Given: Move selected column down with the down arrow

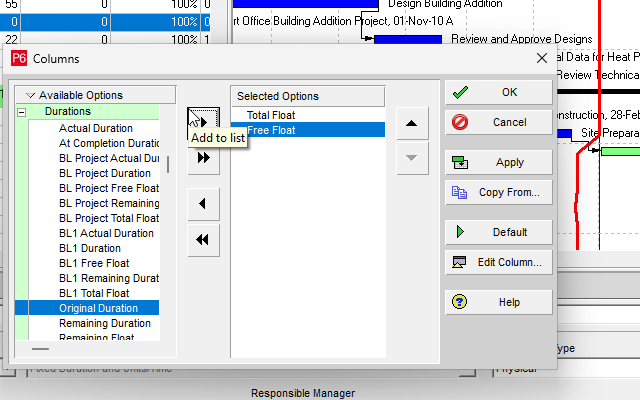Looking at the screenshot, I should (412, 158).
